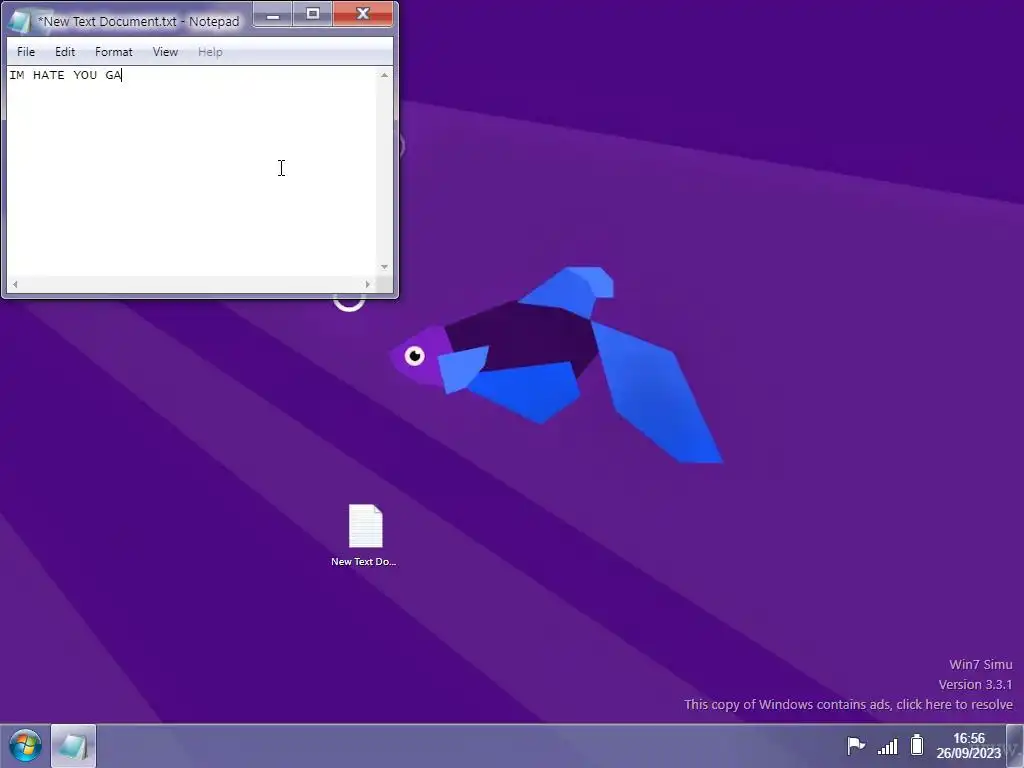The image size is (1024, 768).
Task: Click the Show desktop strip on taskbar
Action: click(x=1015, y=746)
